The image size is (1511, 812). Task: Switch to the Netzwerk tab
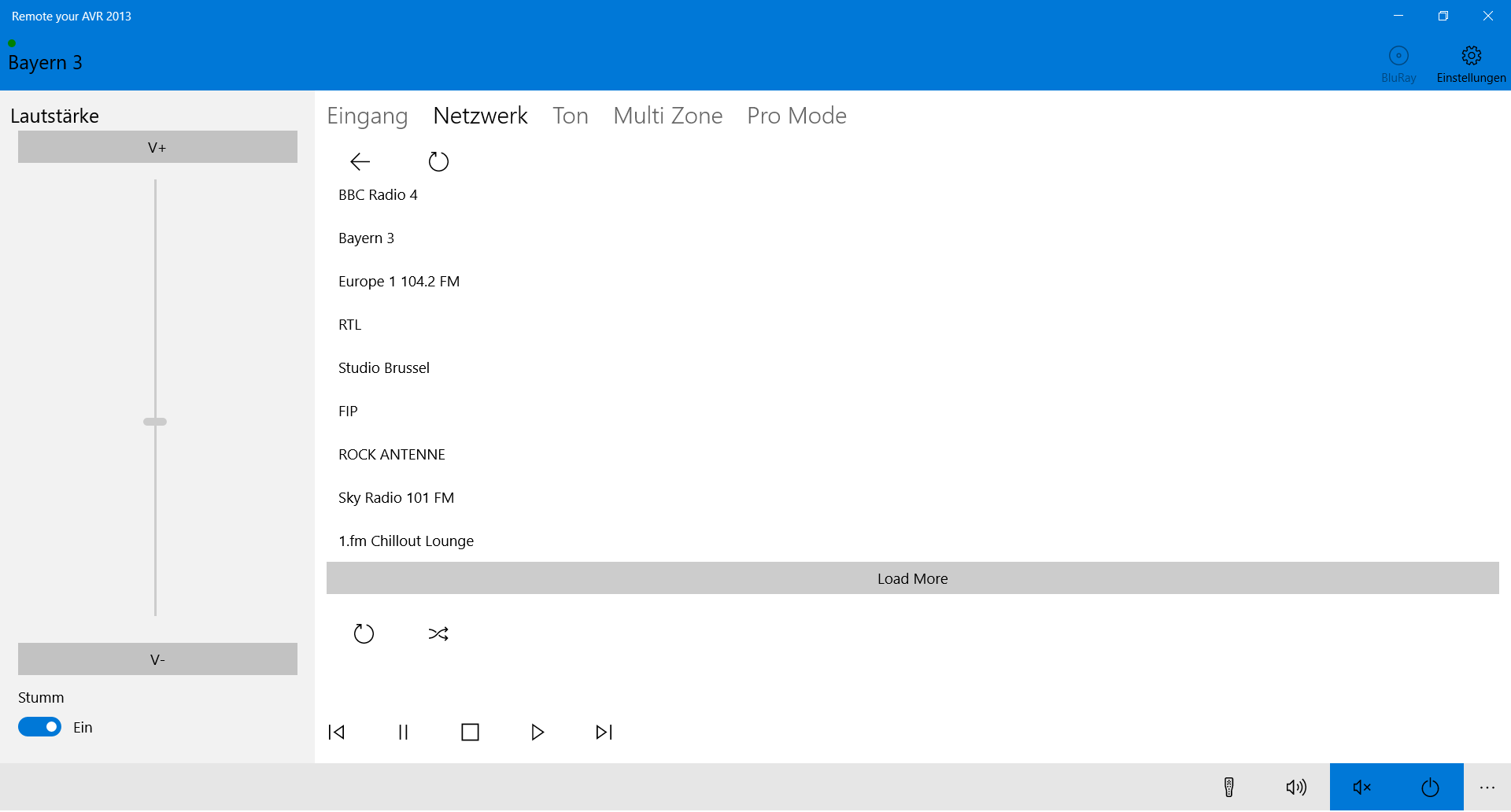click(x=481, y=116)
